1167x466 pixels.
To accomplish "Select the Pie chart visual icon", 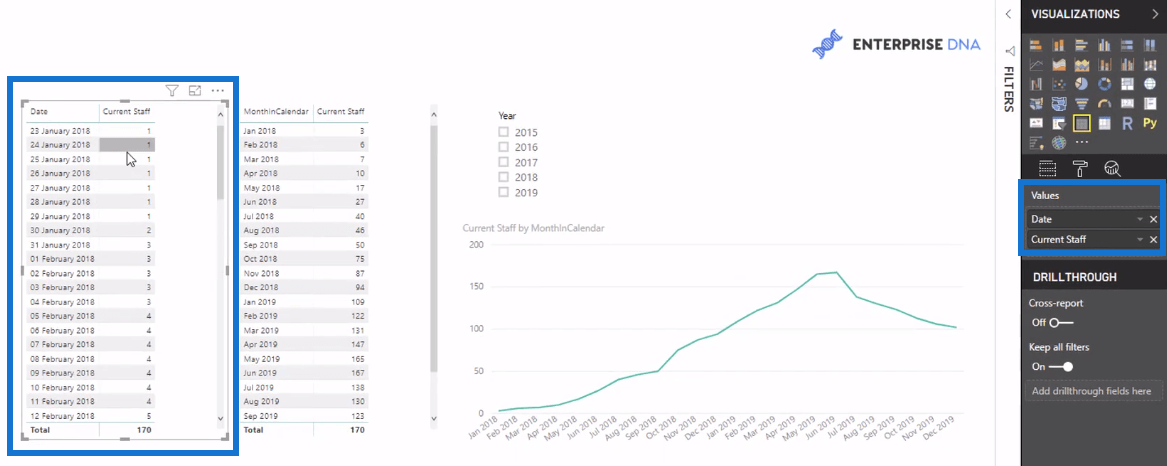I will click(x=1081, y=84).
